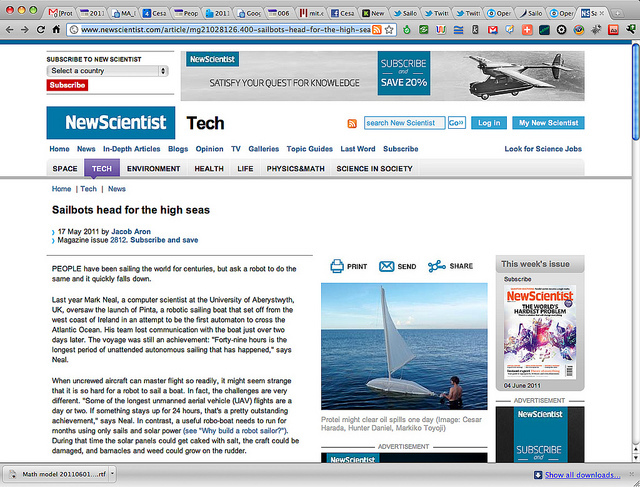The width and height of the screenshot is (640, 487).
Task: Expand the Math model download item menu arrow
Action: (x=112, y=474)
